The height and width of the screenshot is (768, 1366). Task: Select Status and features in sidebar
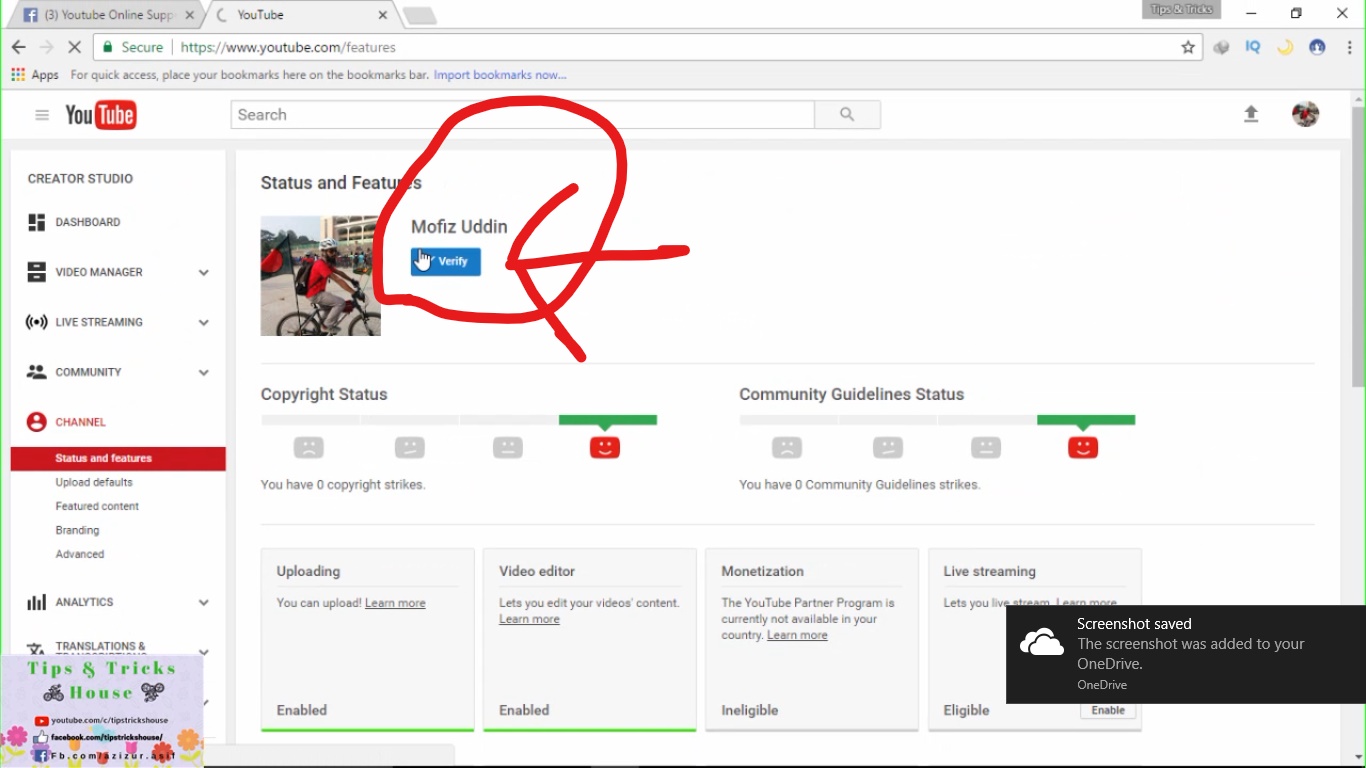tap(118, 458)
